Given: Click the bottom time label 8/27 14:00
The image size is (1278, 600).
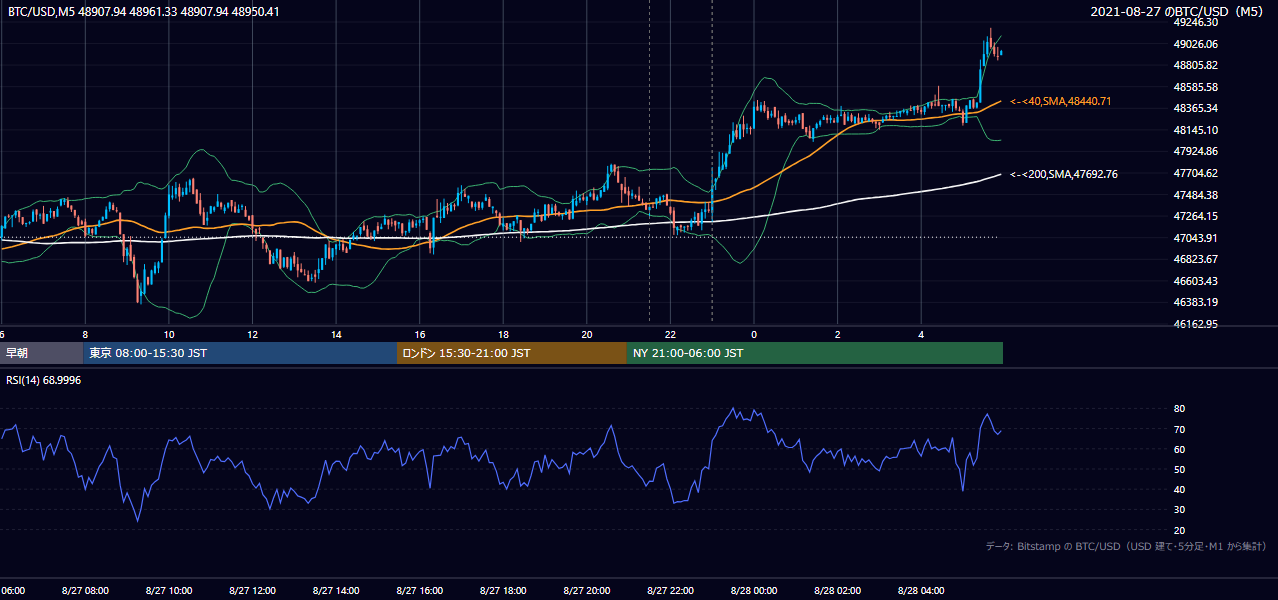Looking at the screenshot, I should [336, 591].
